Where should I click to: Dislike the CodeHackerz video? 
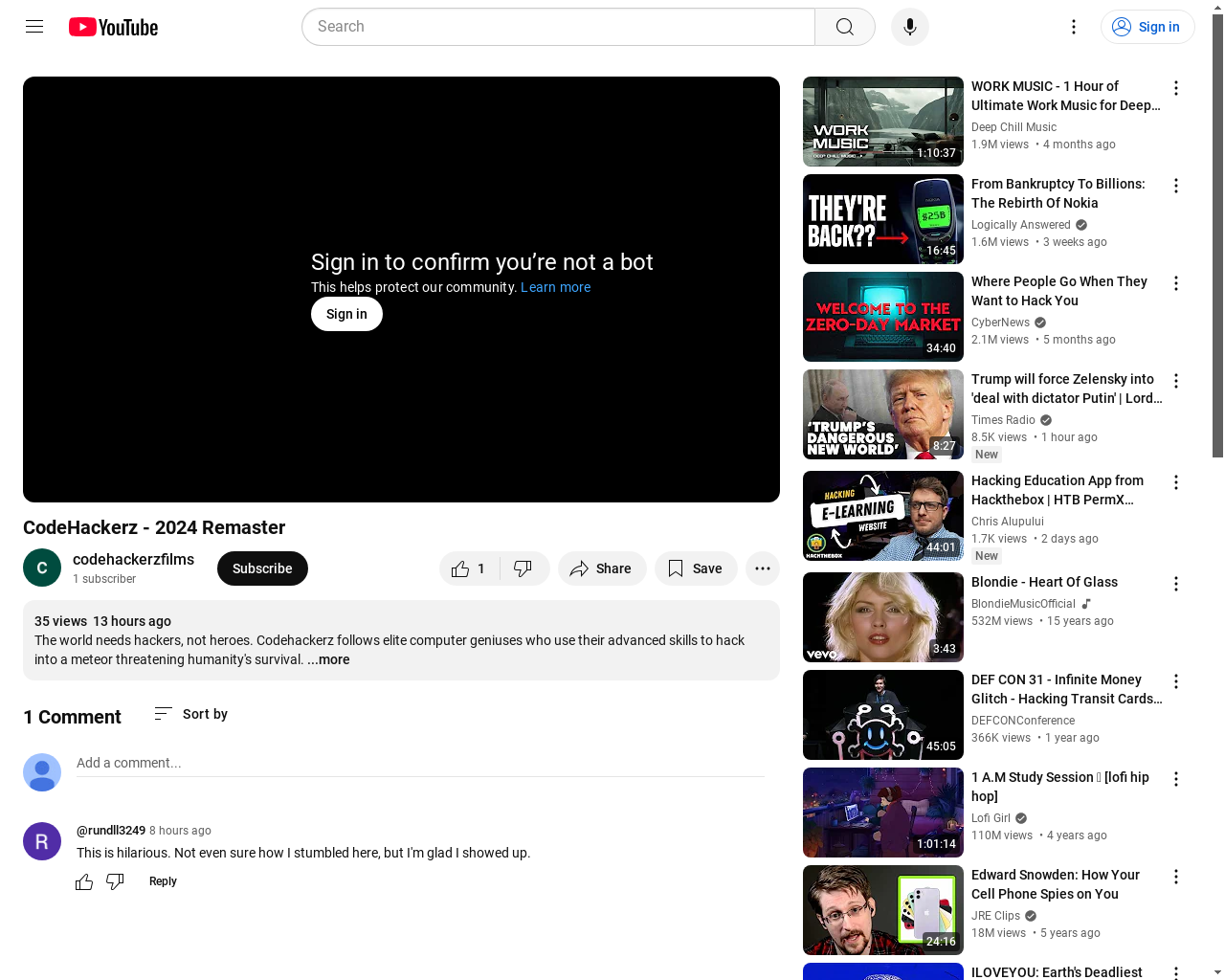click(523, 568)
